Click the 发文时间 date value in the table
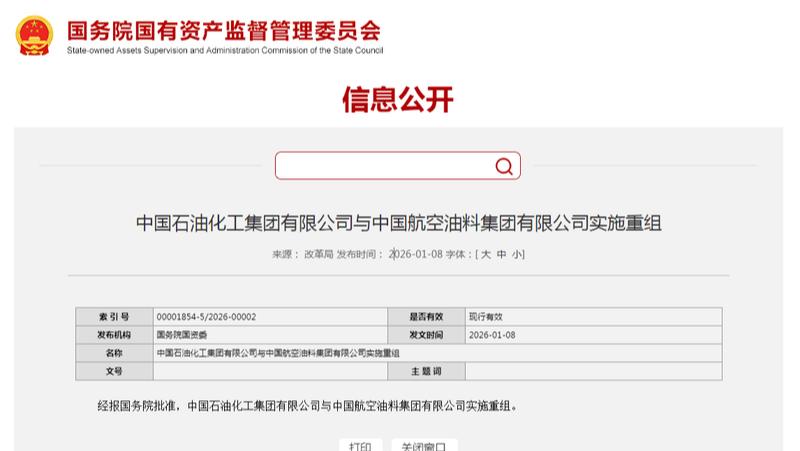The image size is (800, 451). pyautogui.click(x=492, y=335)
